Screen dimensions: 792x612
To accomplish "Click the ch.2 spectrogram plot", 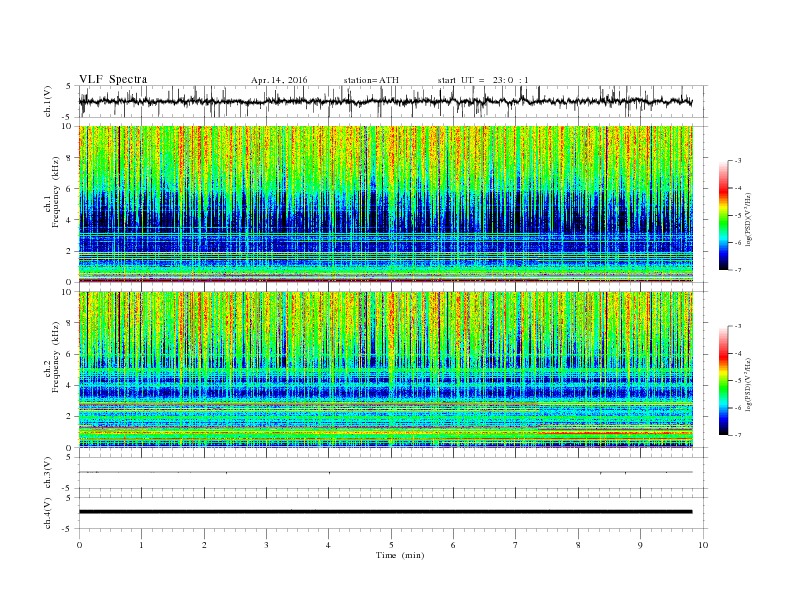I will pos(386,370).
